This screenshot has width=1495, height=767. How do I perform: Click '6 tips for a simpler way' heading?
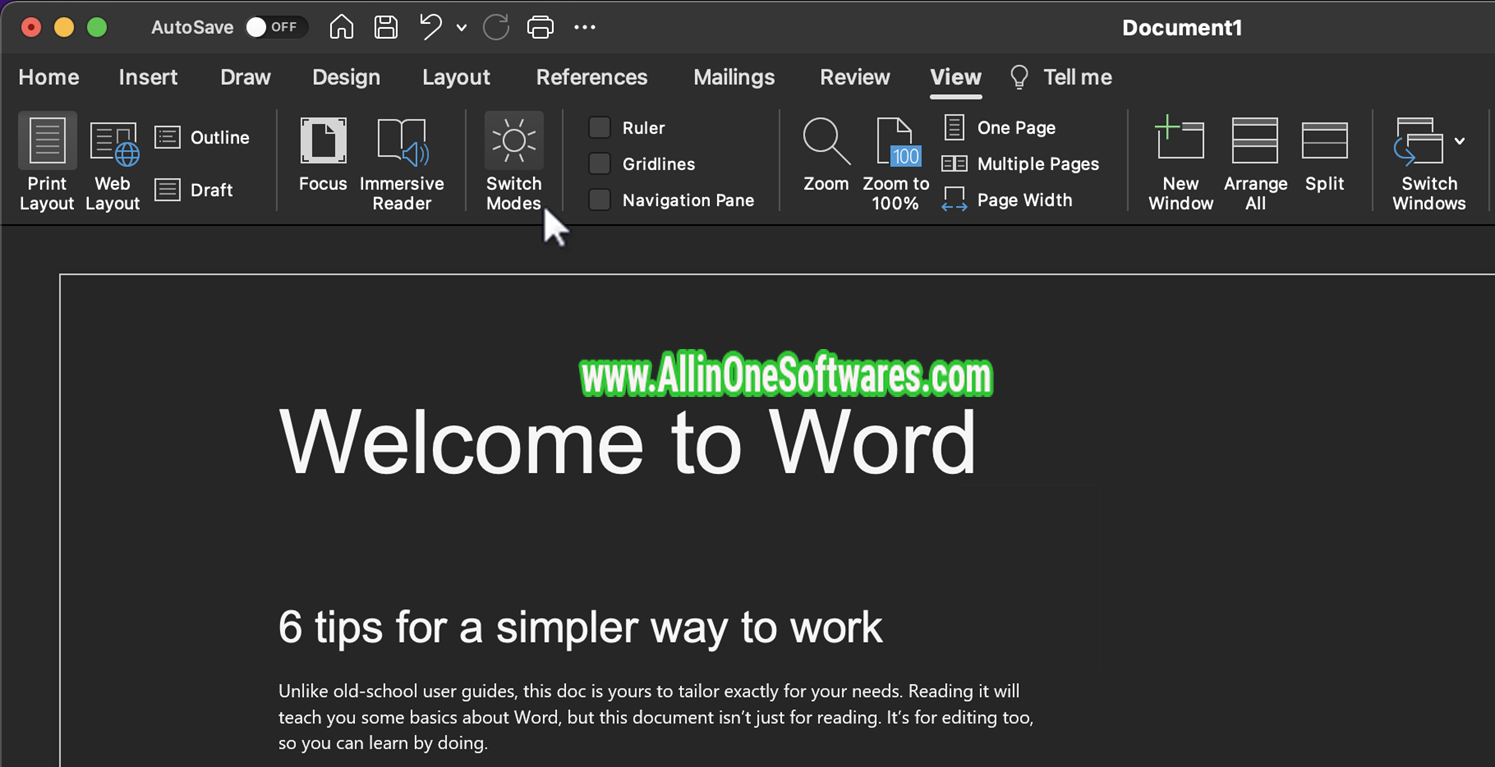click(x=580, y=627)
